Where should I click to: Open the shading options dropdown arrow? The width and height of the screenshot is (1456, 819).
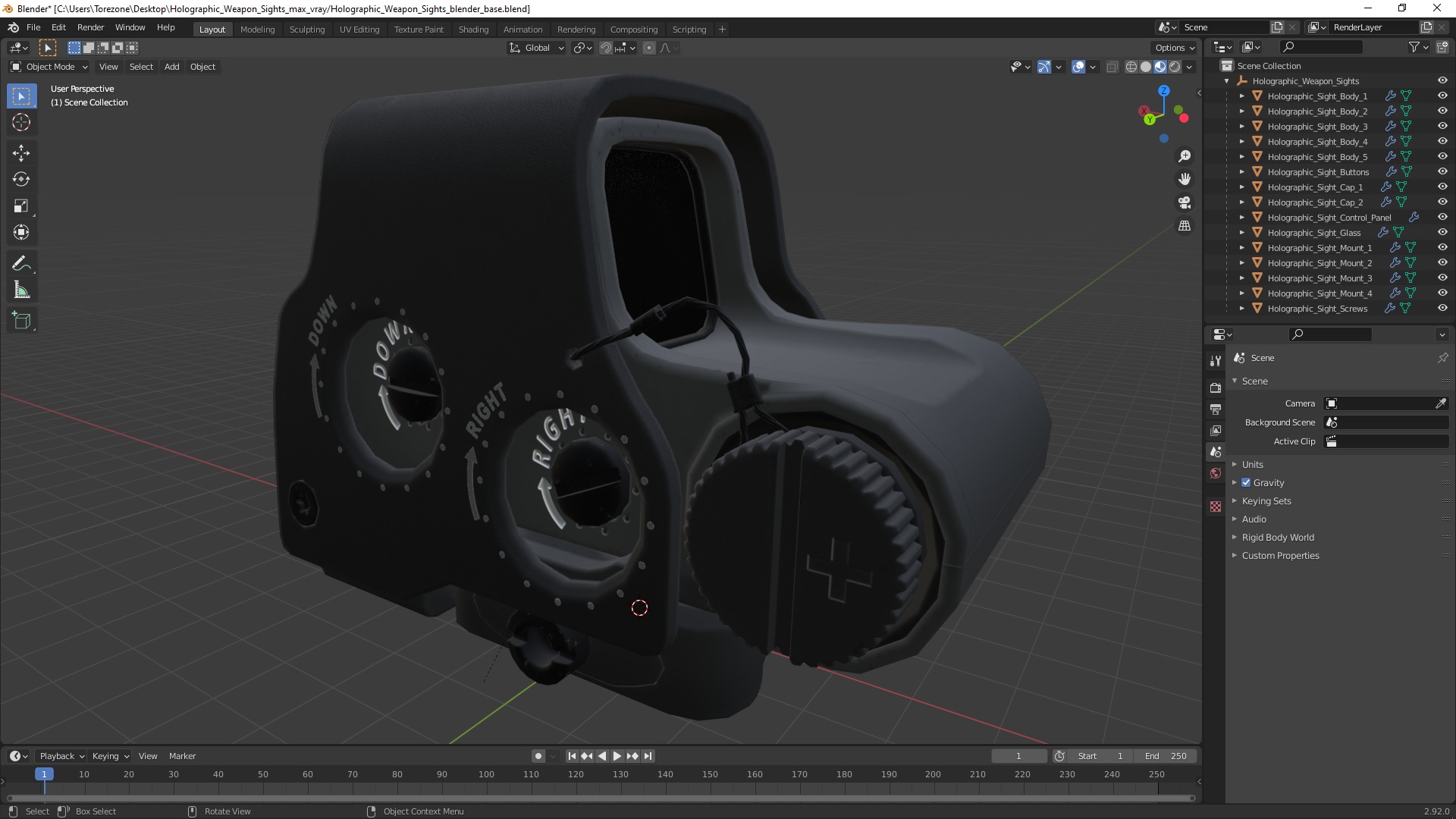point(1189,67)
